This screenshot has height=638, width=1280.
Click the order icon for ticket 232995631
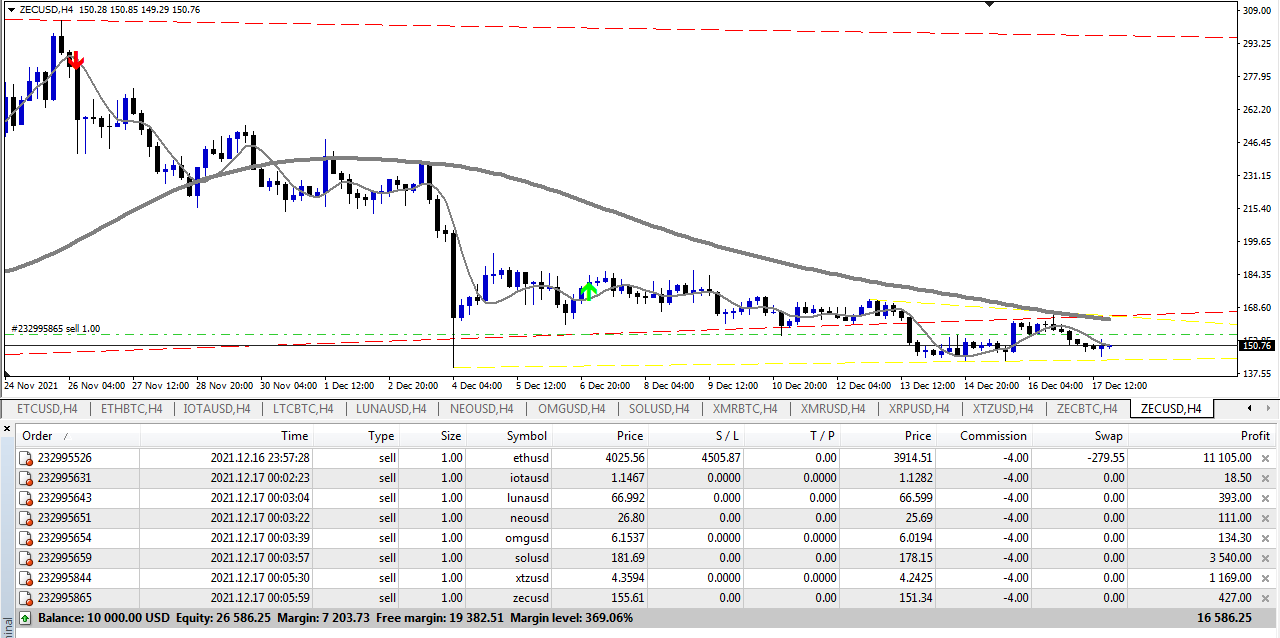tap(27, 478)
